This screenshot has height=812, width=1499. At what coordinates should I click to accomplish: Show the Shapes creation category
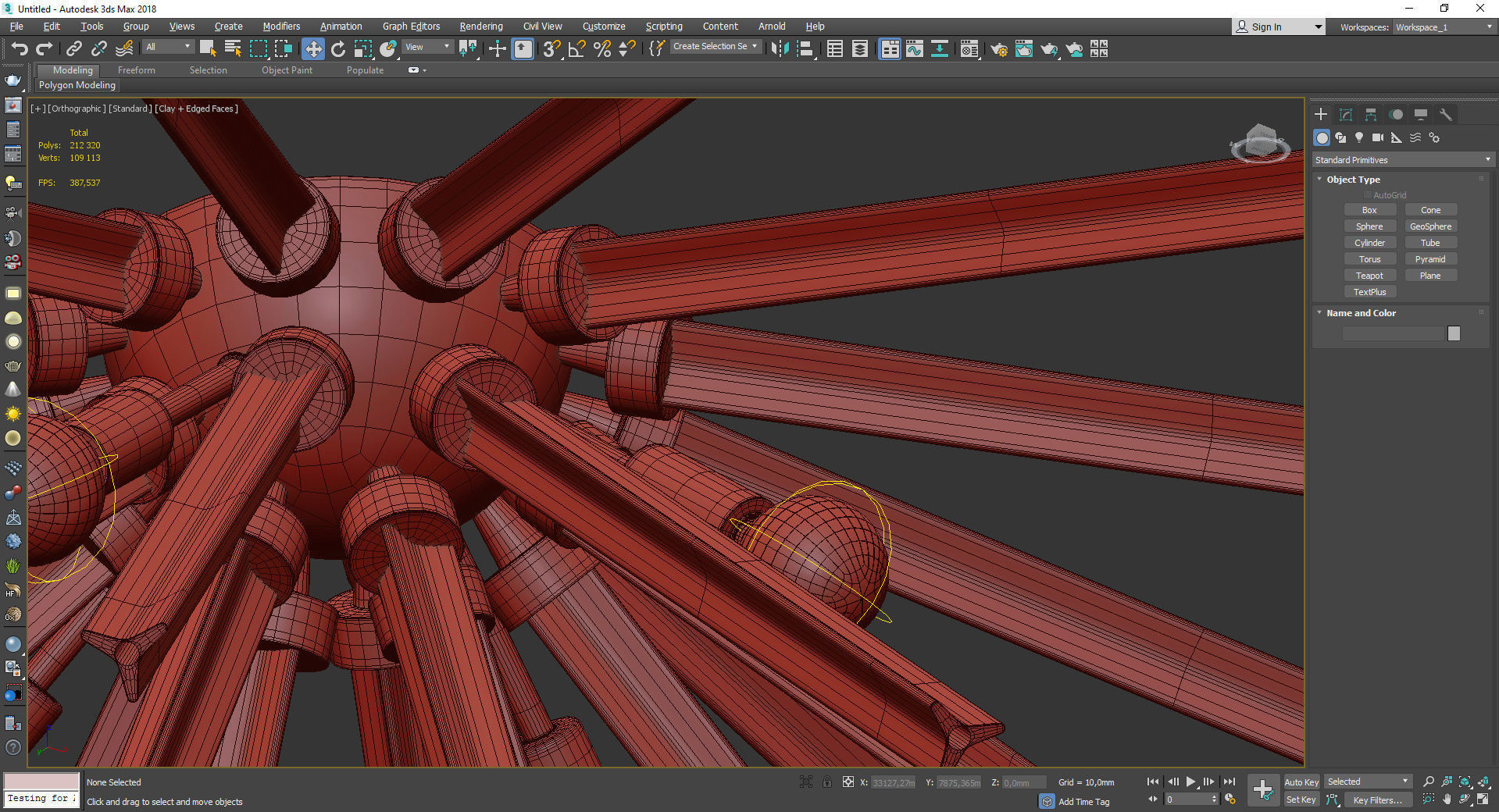(x=1340, y=137)
